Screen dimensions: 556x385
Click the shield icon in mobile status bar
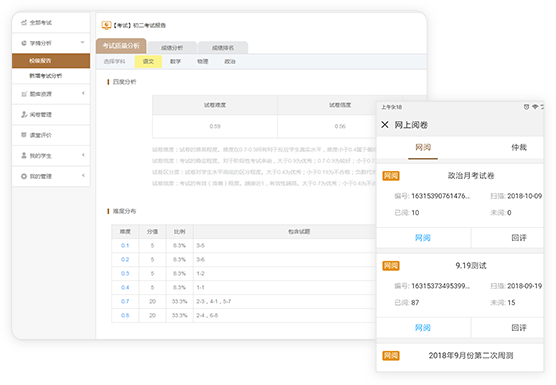coord(527,107)
